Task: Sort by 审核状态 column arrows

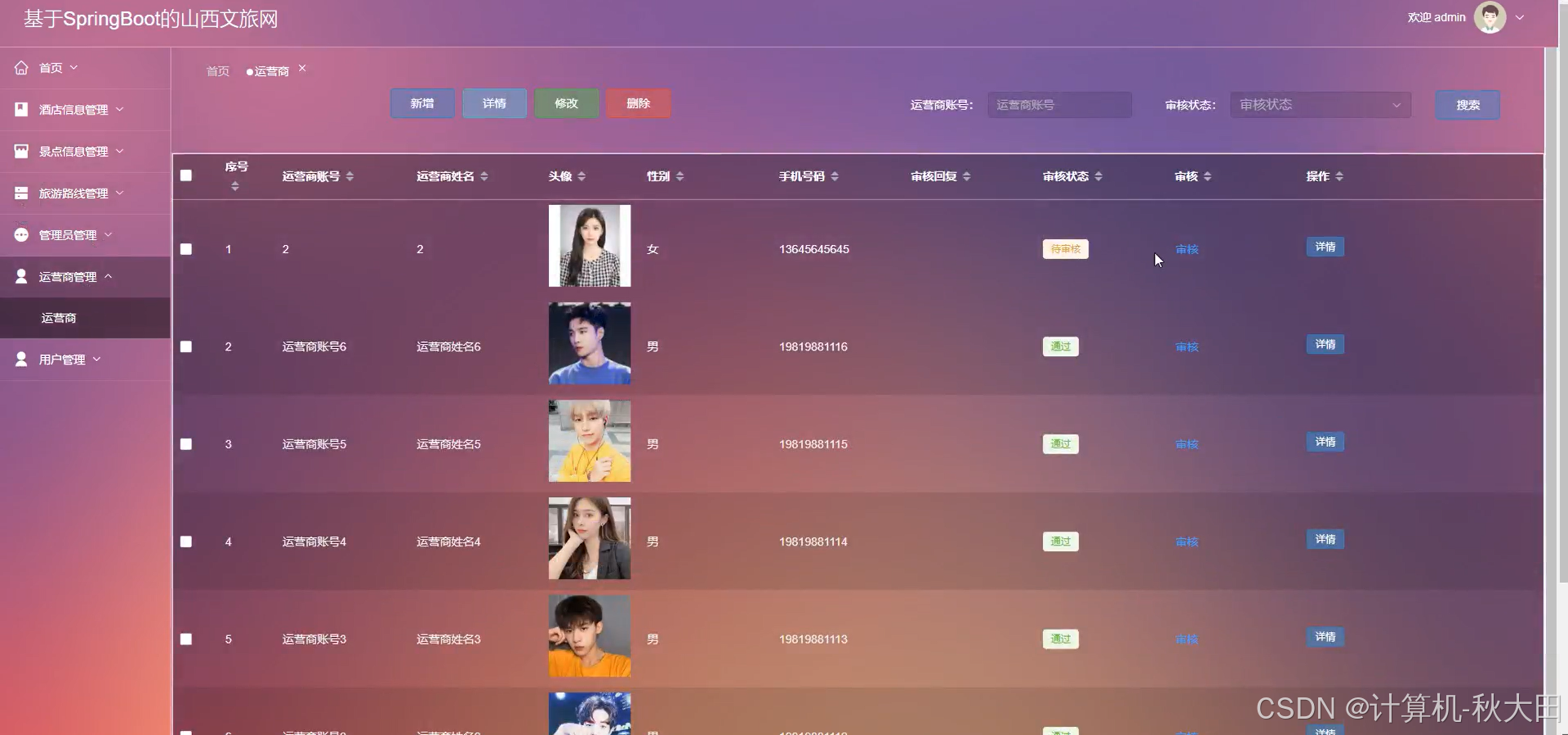Action: point(1098,176)
